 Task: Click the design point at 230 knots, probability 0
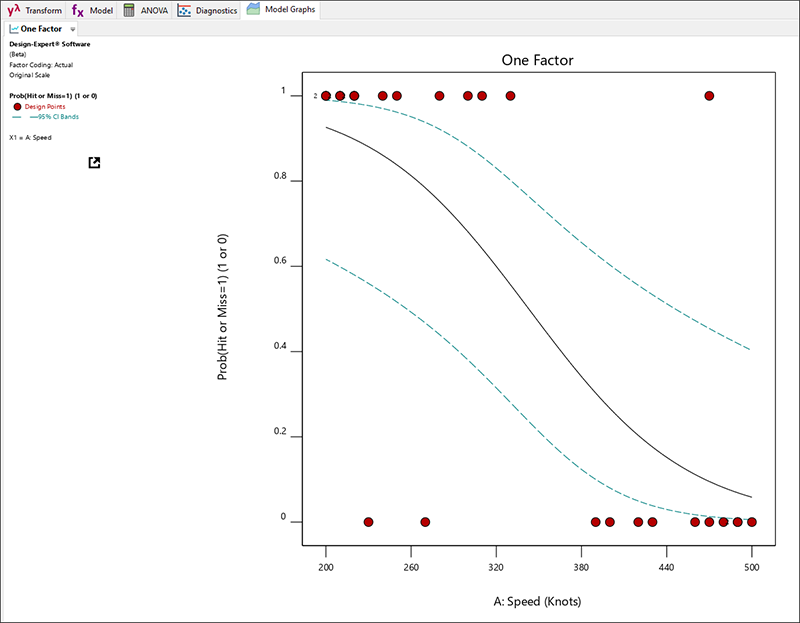point(368,522)
